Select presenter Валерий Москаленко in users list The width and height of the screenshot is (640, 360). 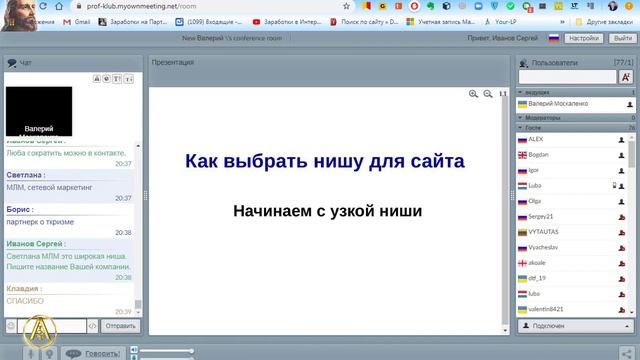576,104
